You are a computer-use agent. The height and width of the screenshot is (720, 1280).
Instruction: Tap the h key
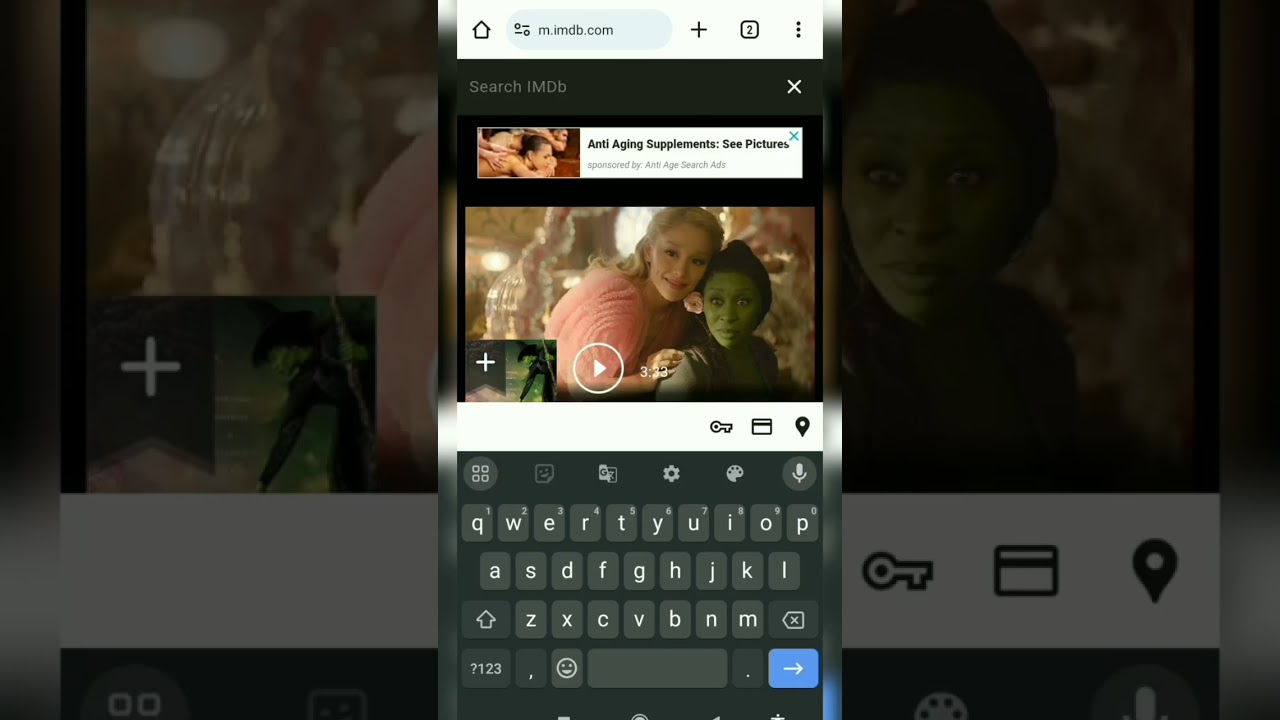click(x=675, y=571)
